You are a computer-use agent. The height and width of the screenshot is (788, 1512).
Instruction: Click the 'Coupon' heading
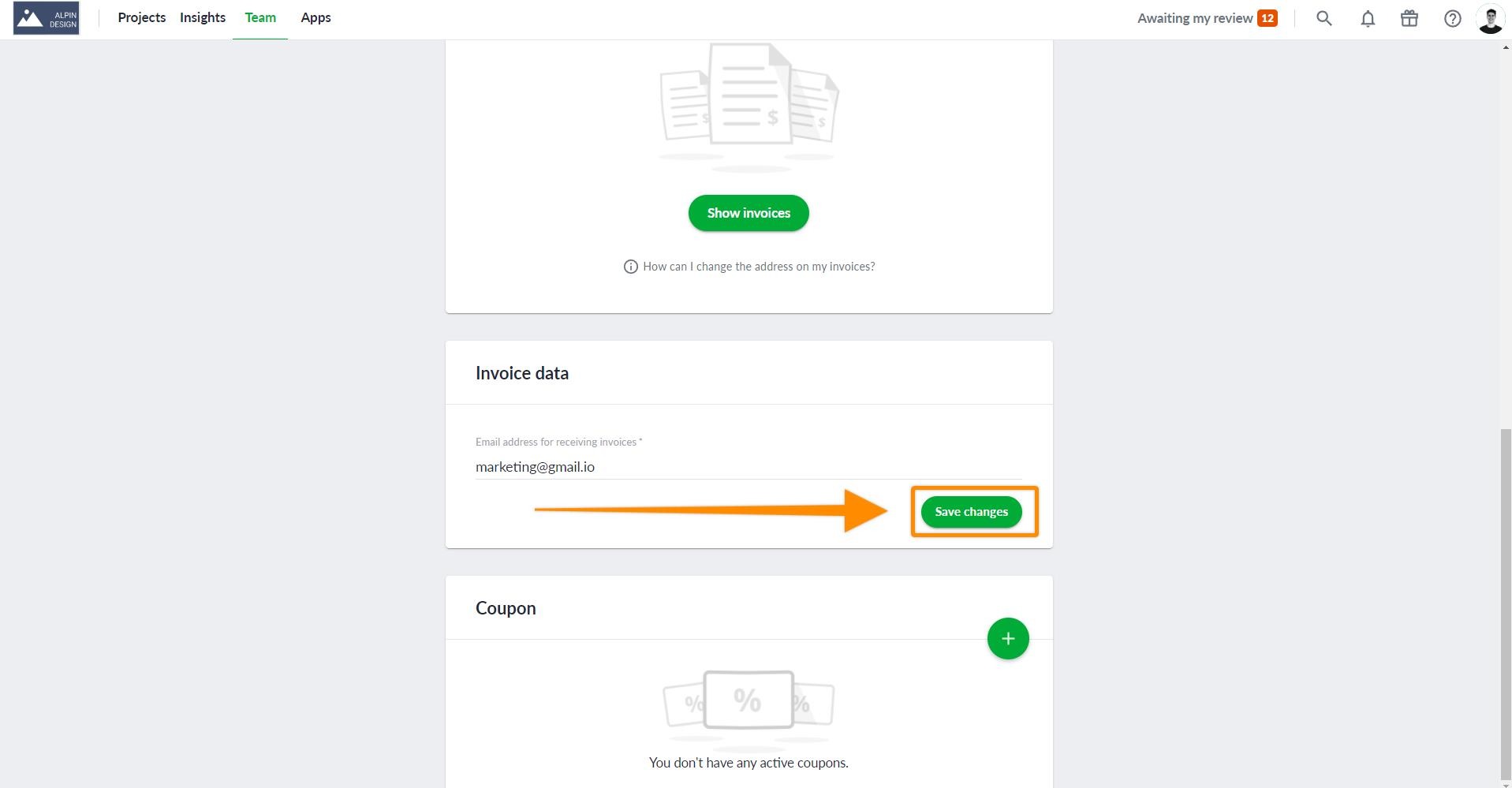click(x=506, y=608)
